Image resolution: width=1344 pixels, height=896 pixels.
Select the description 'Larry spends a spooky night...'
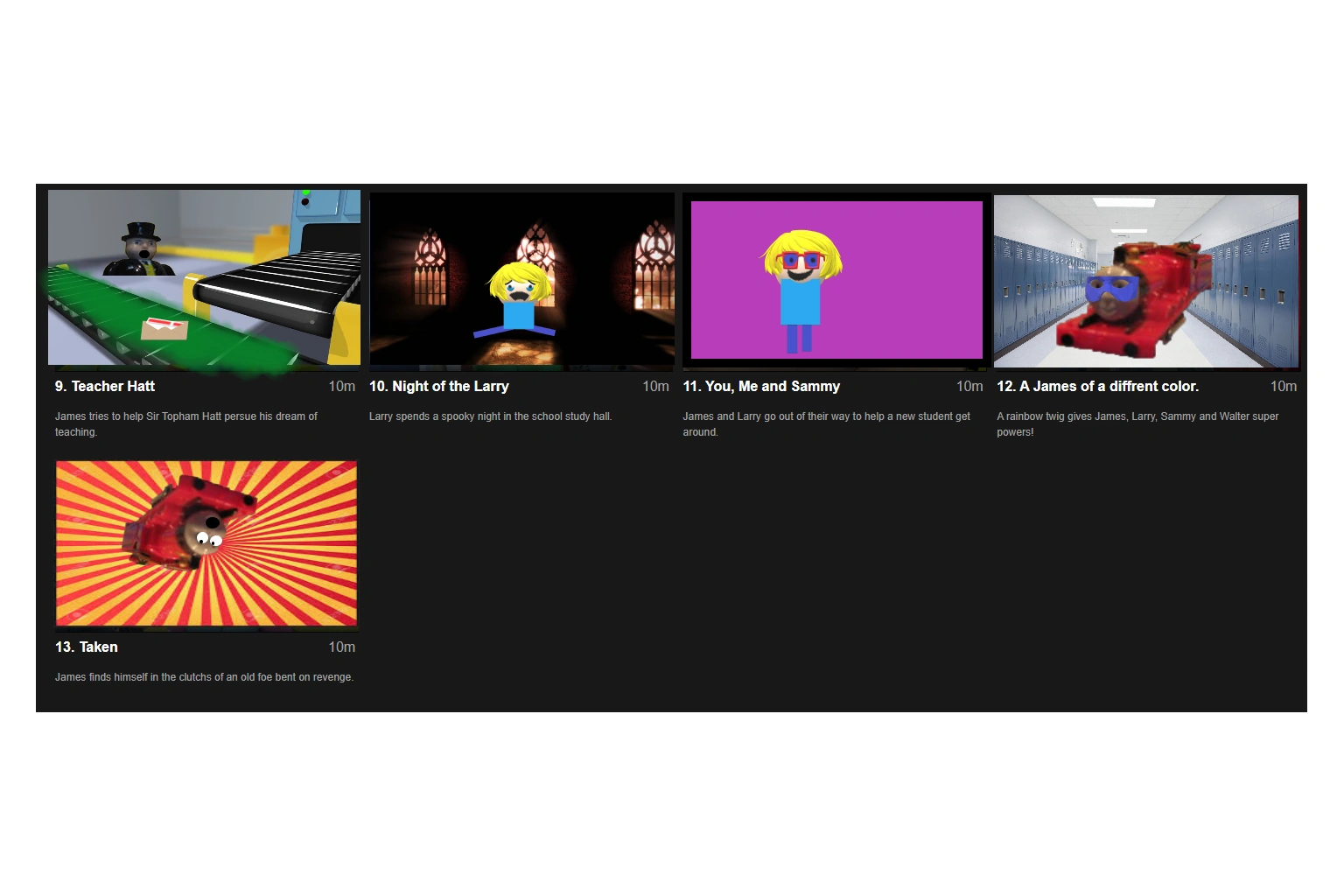tap(491, 416)
